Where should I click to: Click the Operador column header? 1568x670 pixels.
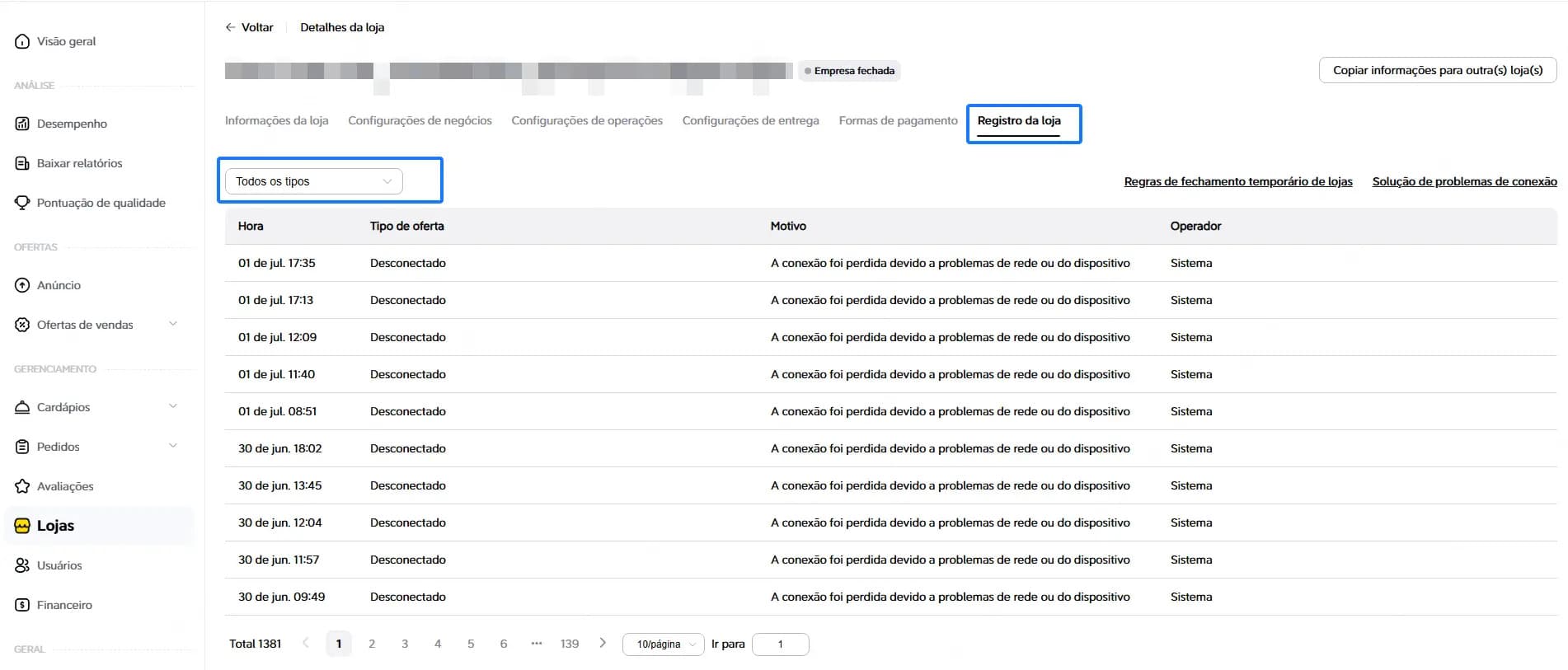click(x=1195, y=226)
